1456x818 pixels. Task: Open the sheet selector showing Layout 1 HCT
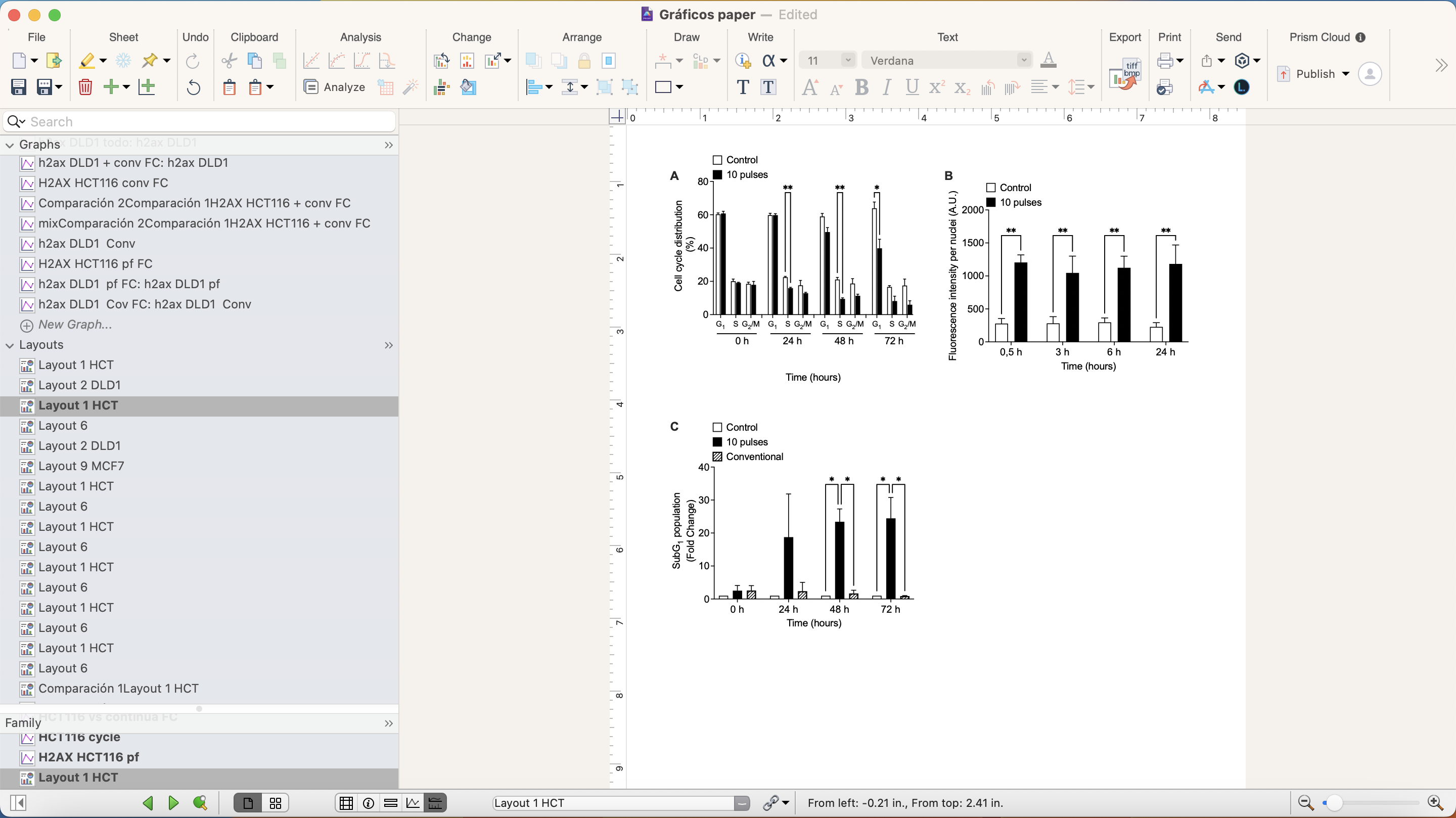pyautogui.click(x=621, y=803)
